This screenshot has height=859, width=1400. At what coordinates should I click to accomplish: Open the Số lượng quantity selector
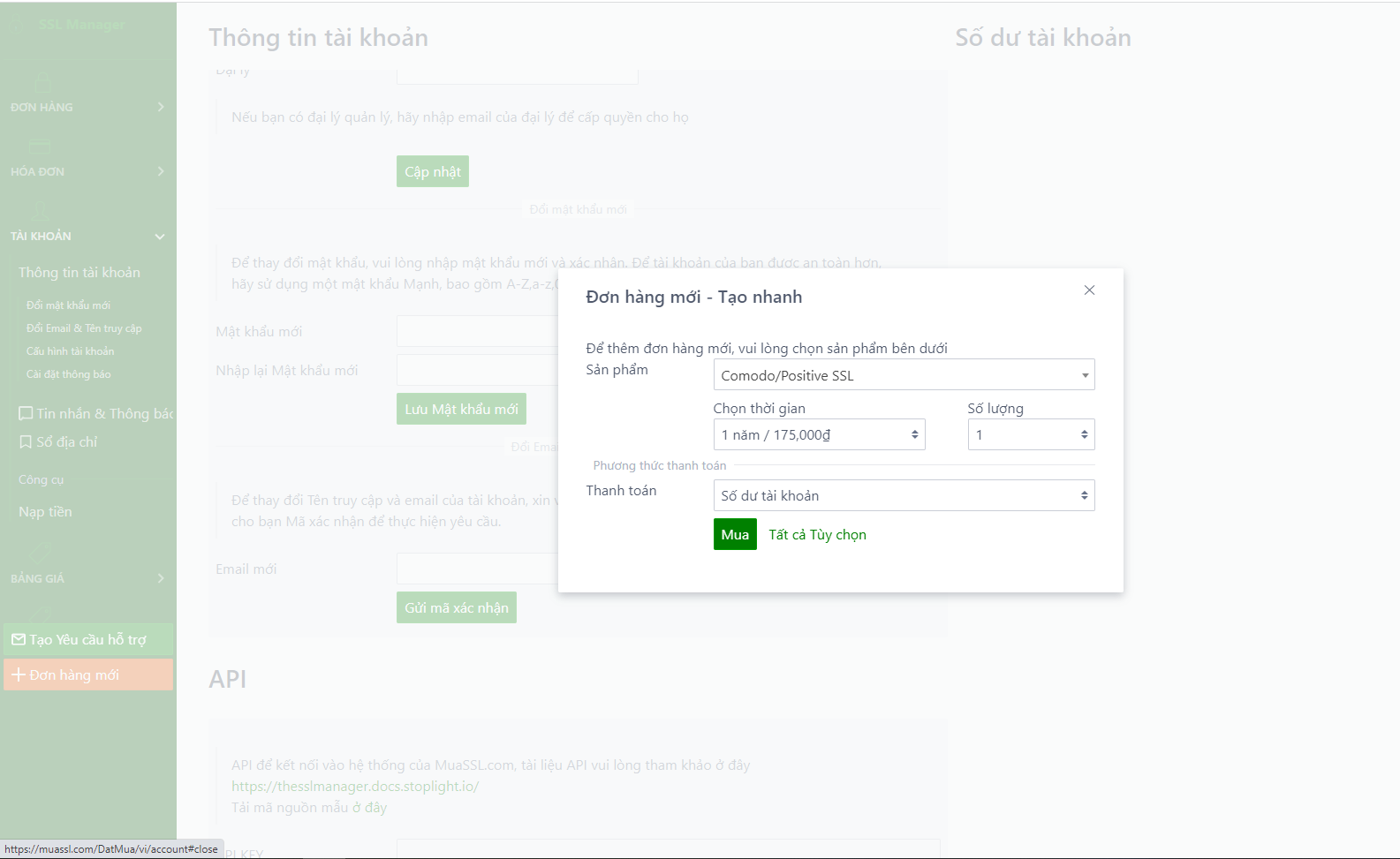point(1031,434)
